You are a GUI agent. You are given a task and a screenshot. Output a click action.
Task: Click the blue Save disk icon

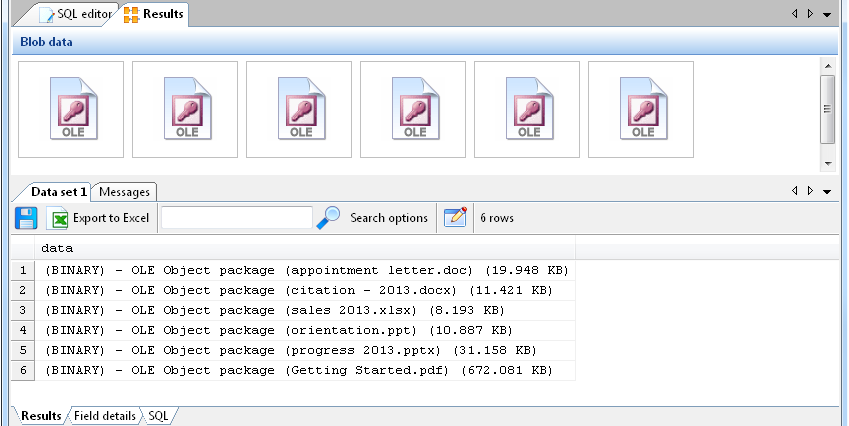click(26, 218)
